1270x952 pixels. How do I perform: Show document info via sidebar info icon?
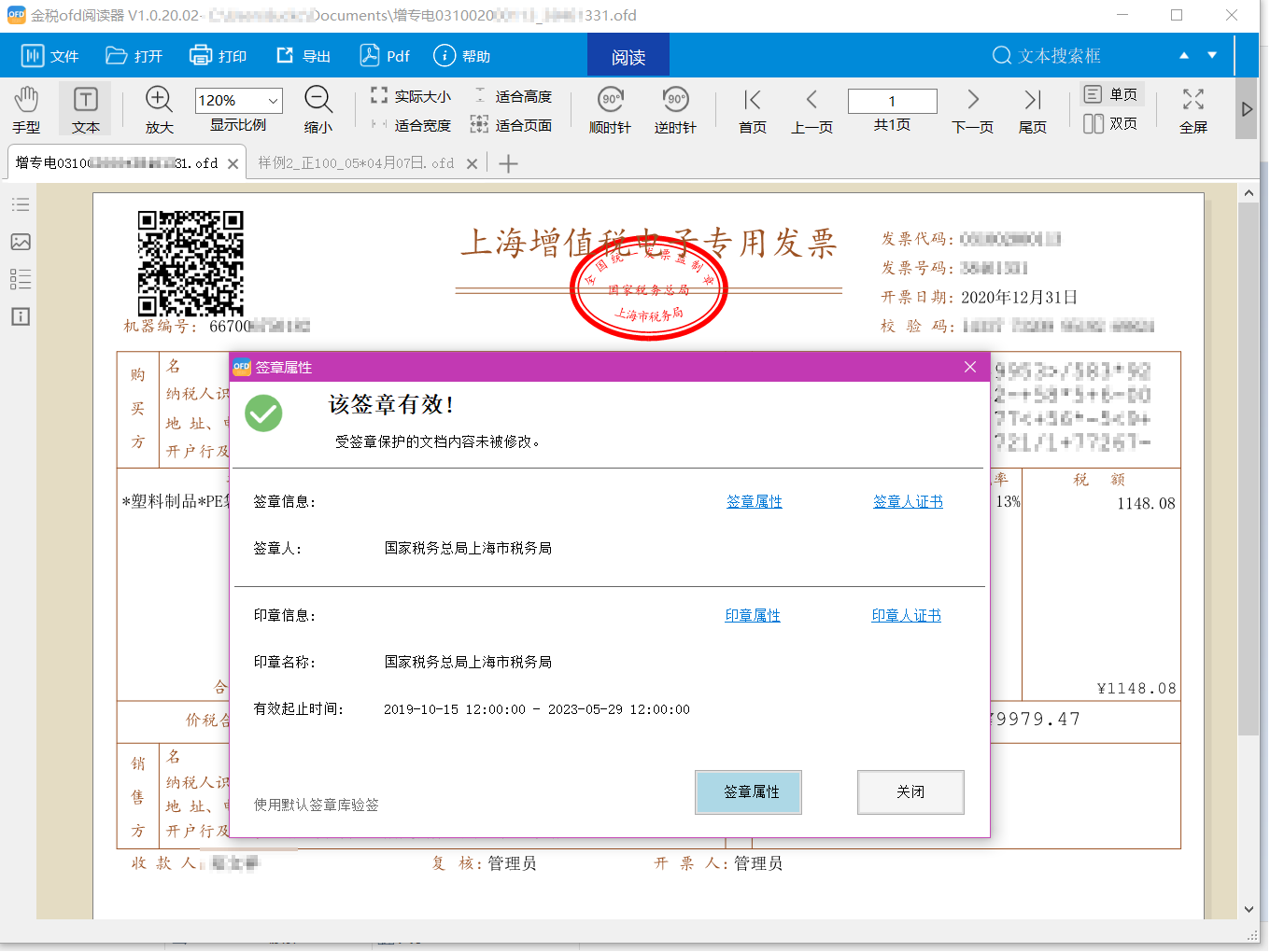click(20, 317)
